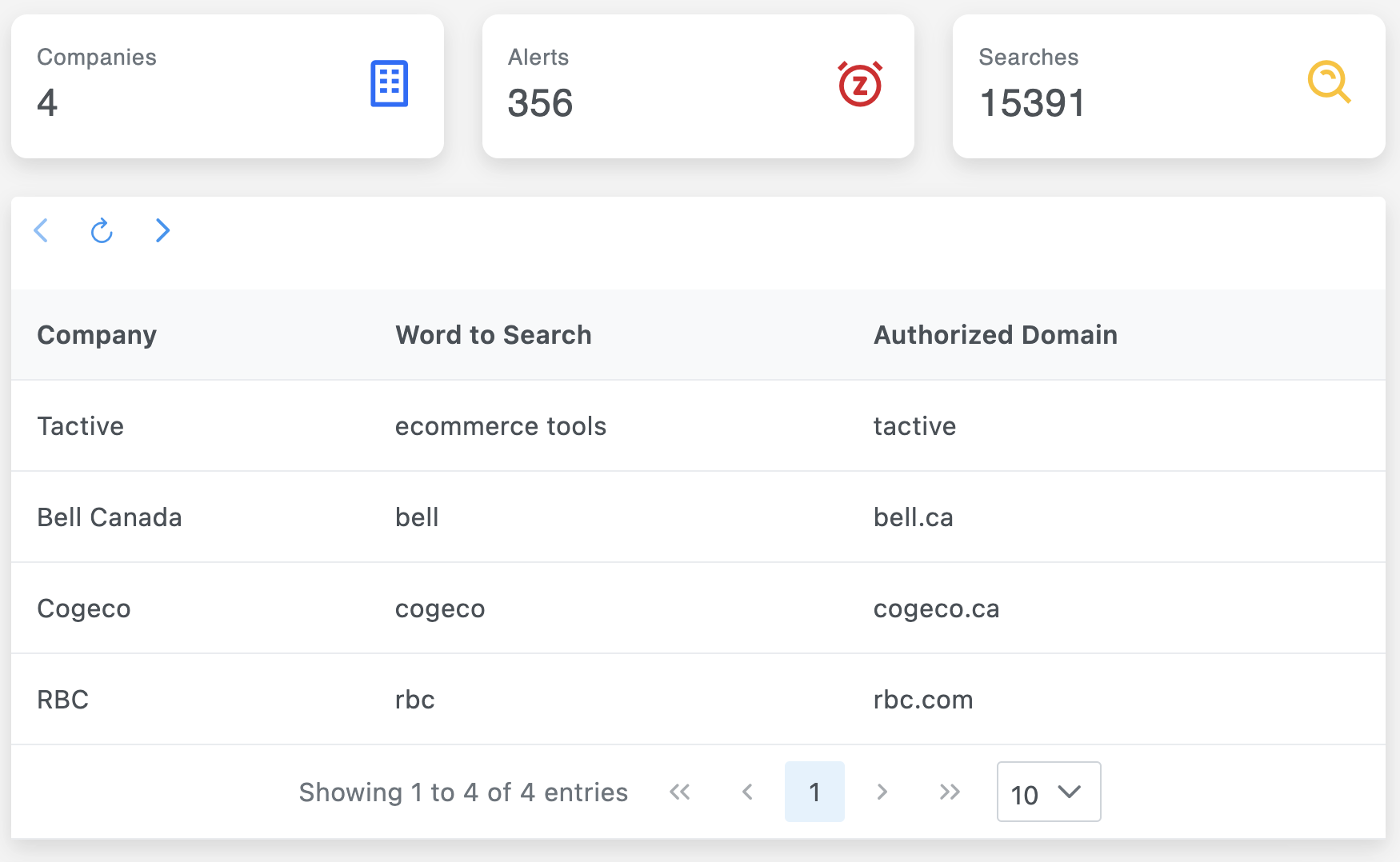Click the Alerts count showing 356
The width and height of the screenshot is (1400, 862).
(541, 102)
